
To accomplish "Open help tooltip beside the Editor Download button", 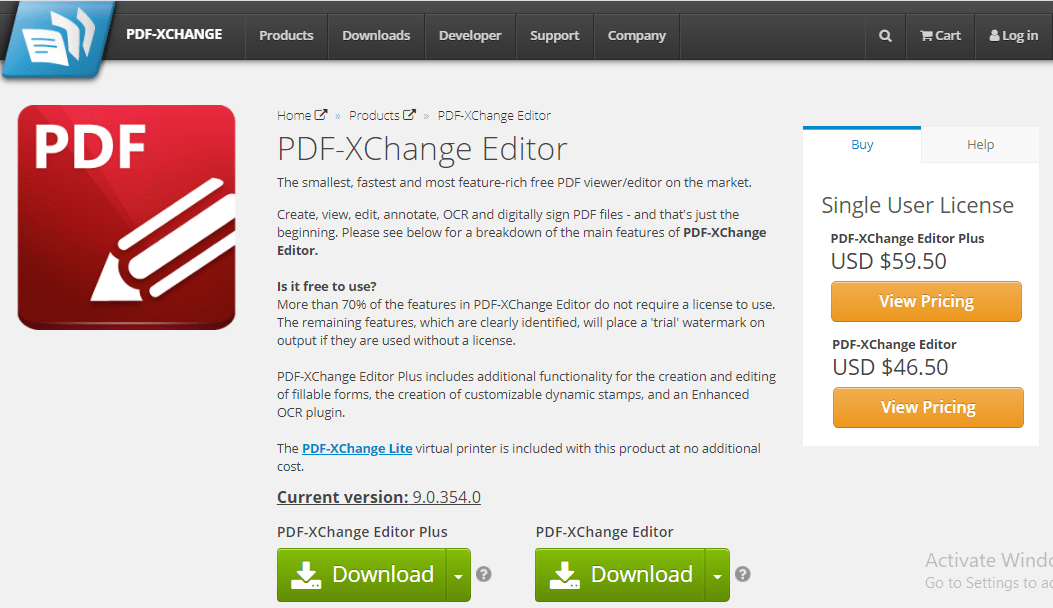I will (x=742, y=575).
